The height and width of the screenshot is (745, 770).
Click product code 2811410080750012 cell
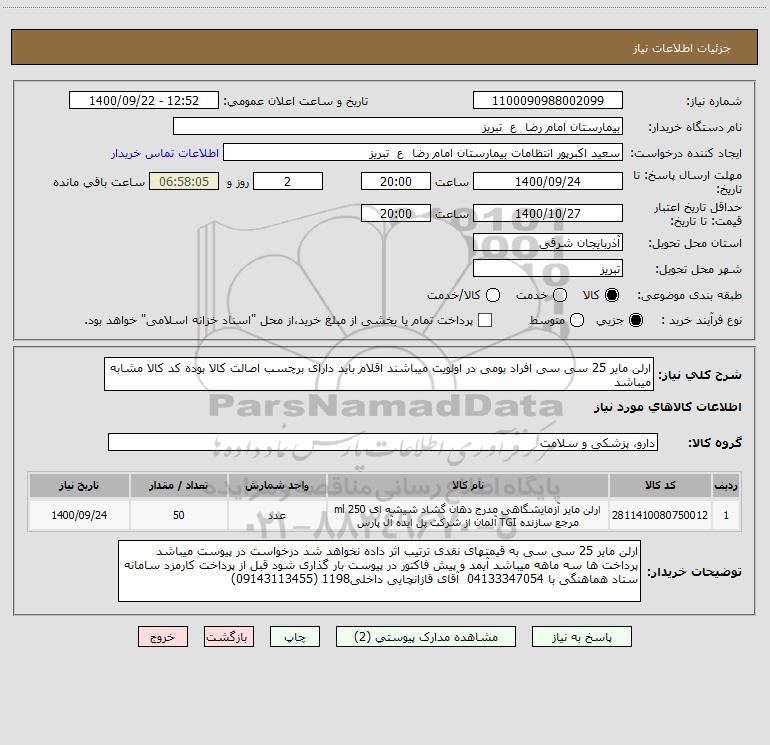pos(660,515)
